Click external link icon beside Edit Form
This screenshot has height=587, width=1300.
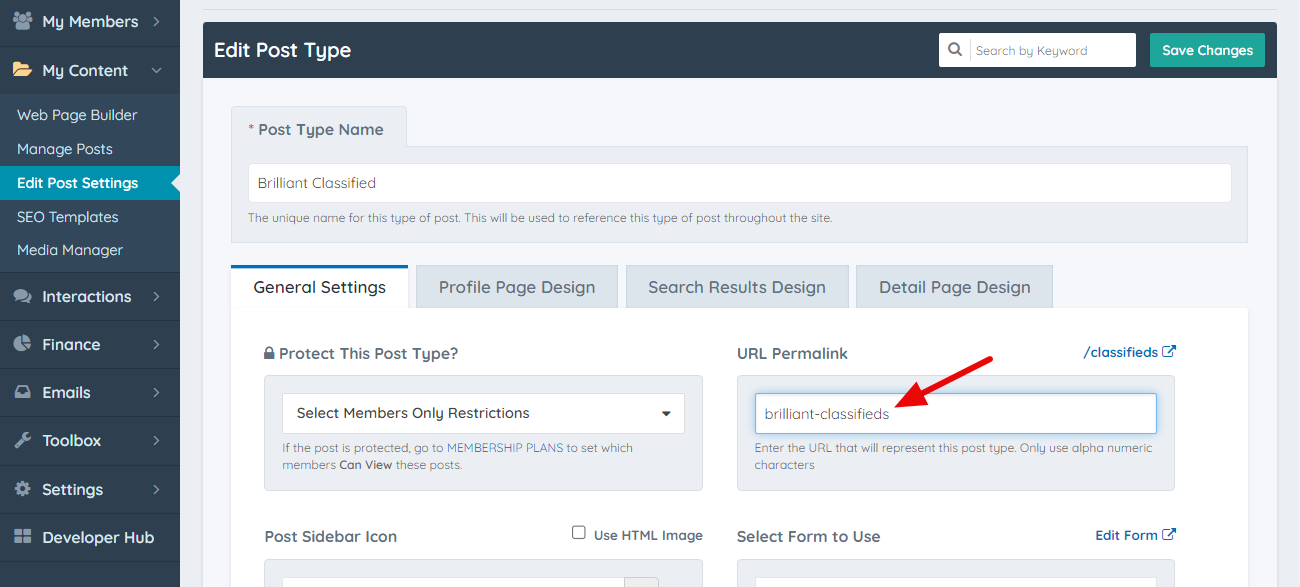click(1169, 535)
